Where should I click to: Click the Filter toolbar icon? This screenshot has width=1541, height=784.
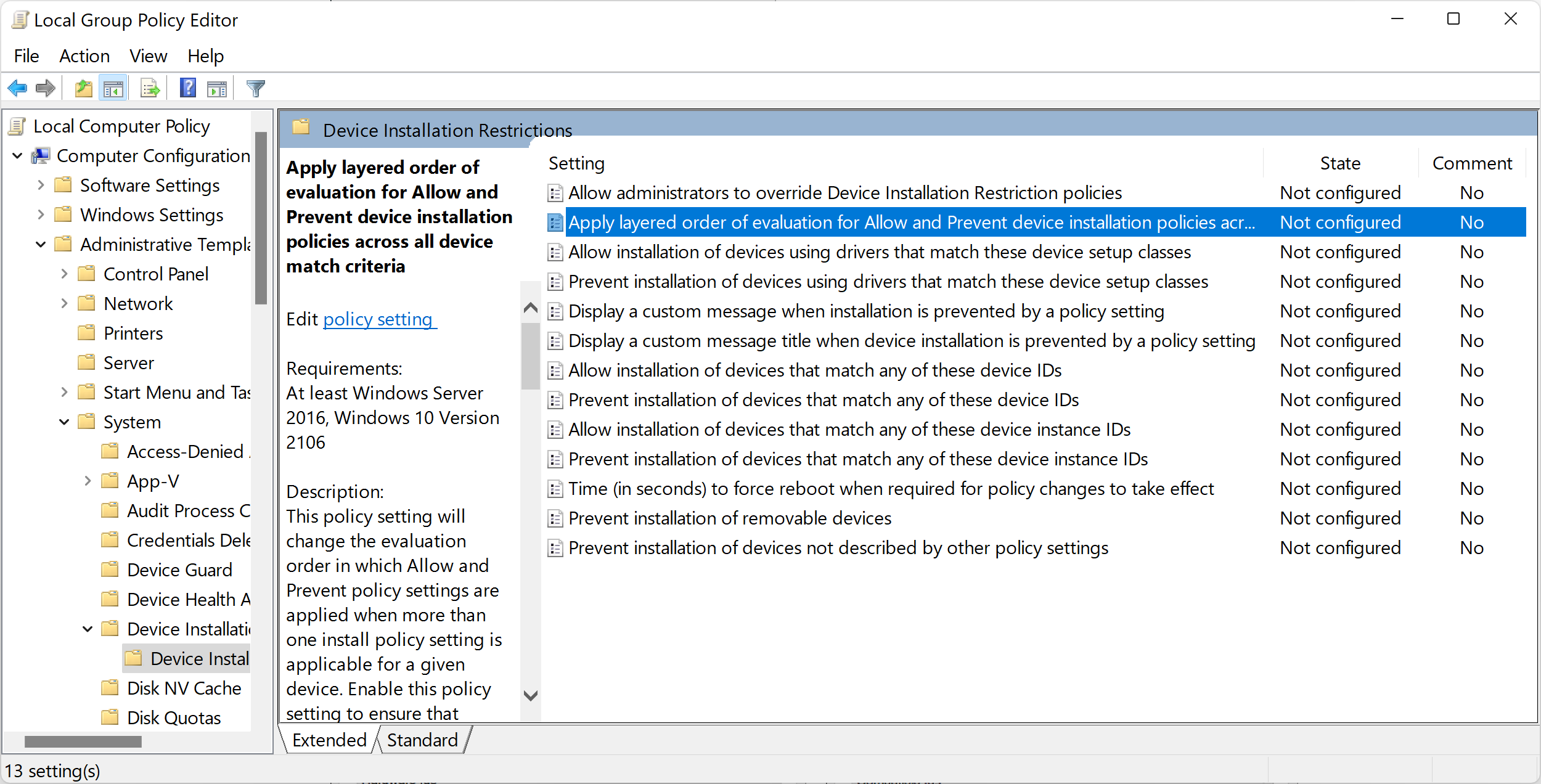coord(255,88)
